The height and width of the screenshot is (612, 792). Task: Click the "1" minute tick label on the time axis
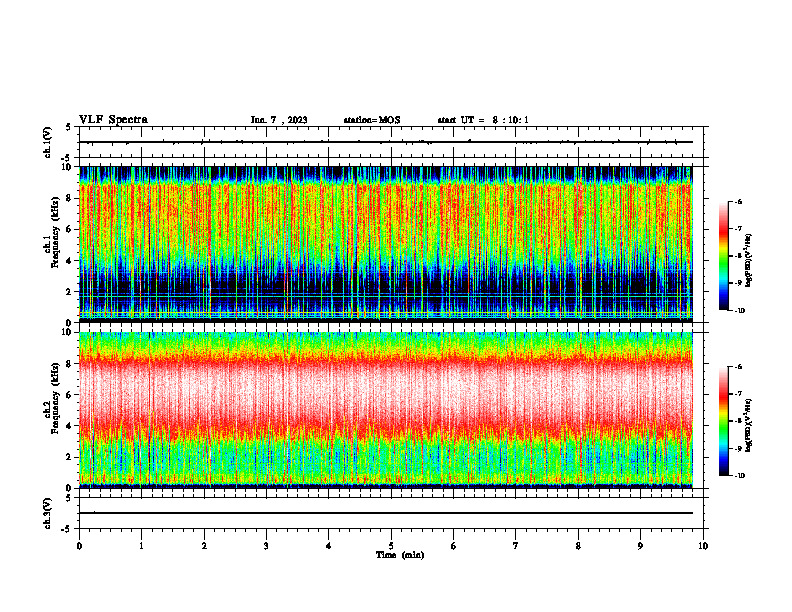pyautogui.click(x=141, y=546)
